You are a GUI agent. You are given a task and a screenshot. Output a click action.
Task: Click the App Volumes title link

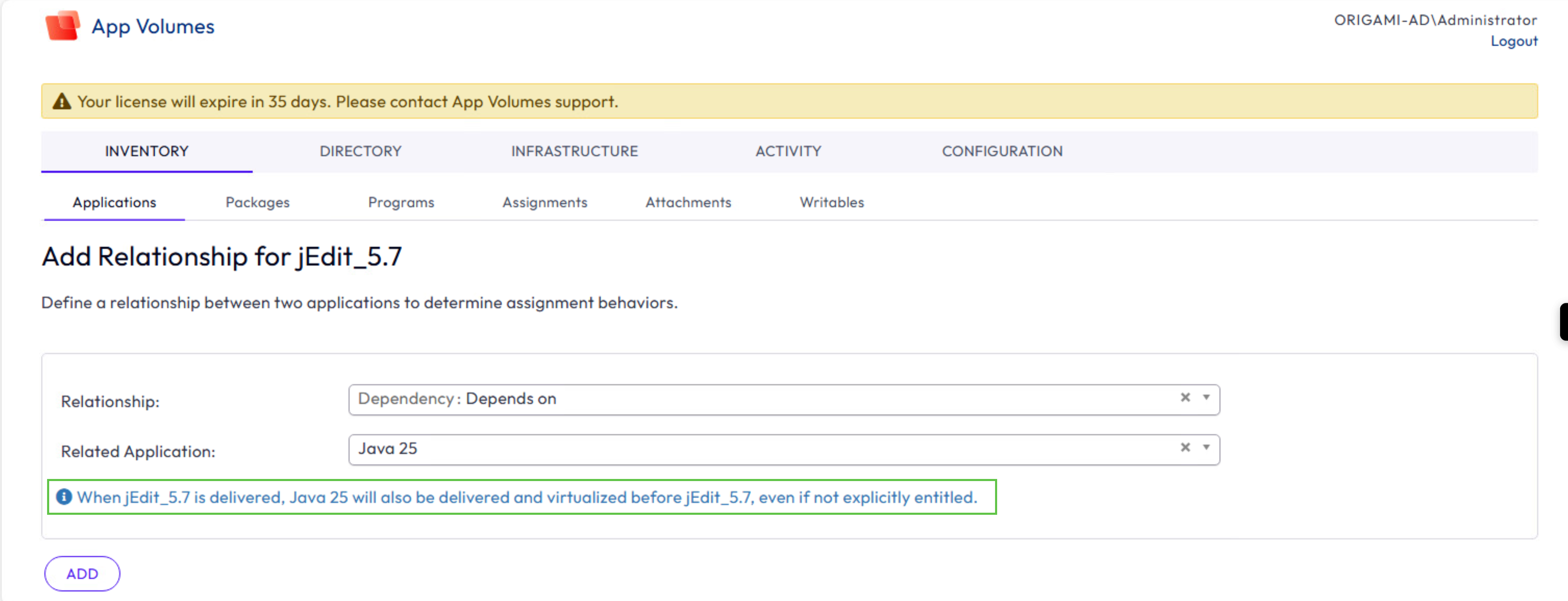point(153,27)
